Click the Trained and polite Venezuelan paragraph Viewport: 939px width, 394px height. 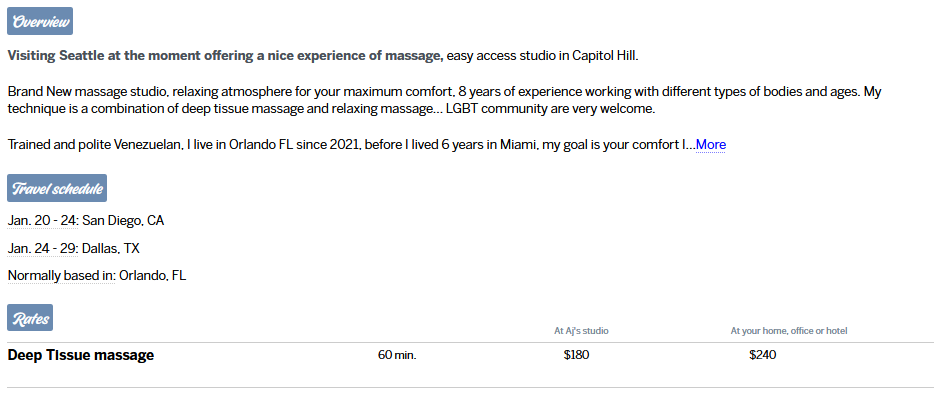coord(352,145)
